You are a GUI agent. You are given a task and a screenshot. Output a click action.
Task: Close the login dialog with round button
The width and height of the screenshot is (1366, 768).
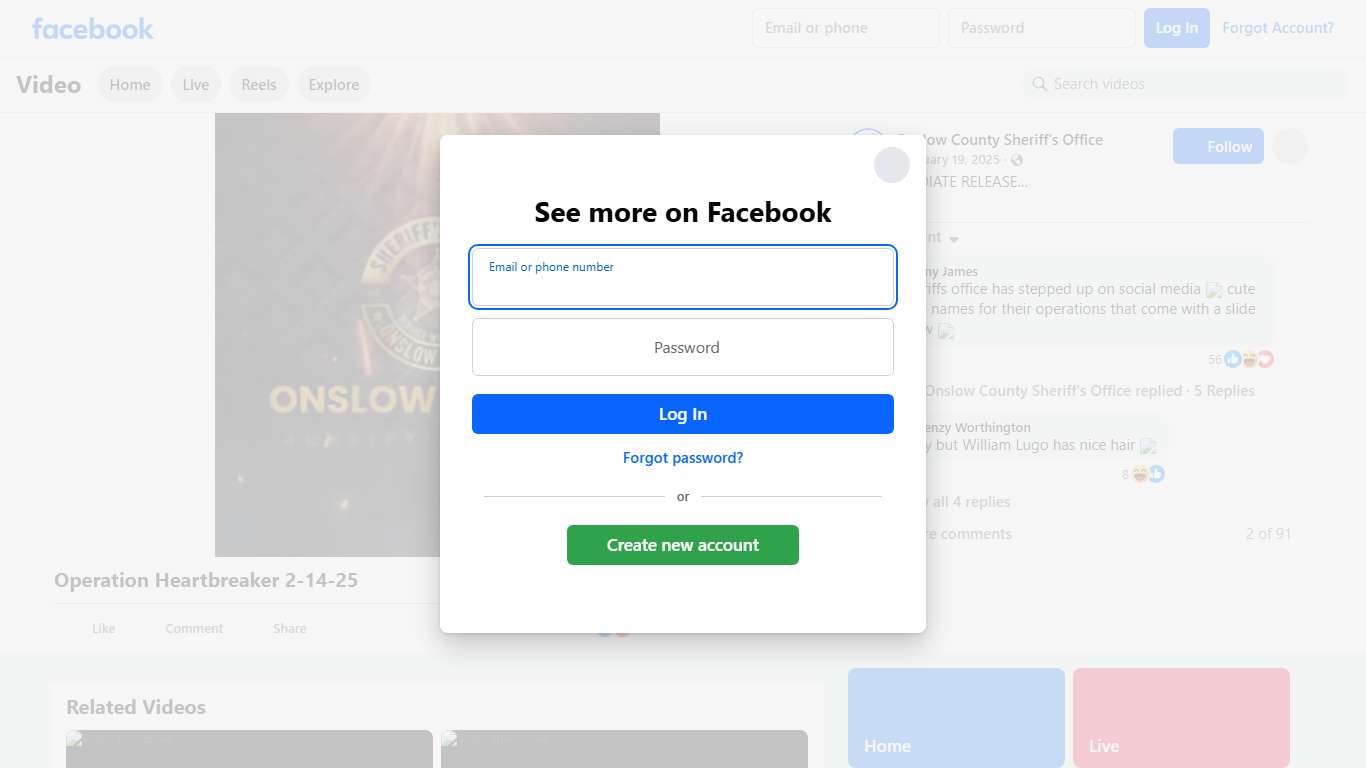coord(892,165)
